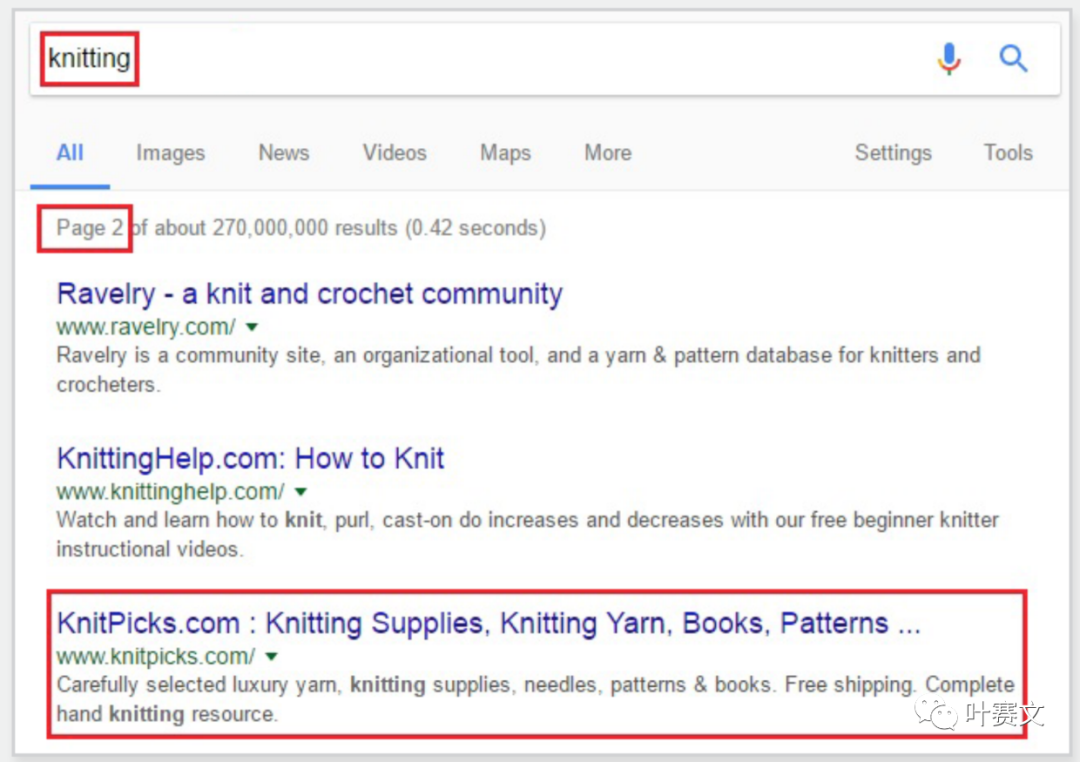Image resolution: width=1080 pixels, height=762 pixels.
Task: Show the search Tools options
Action: (1008, 153)
